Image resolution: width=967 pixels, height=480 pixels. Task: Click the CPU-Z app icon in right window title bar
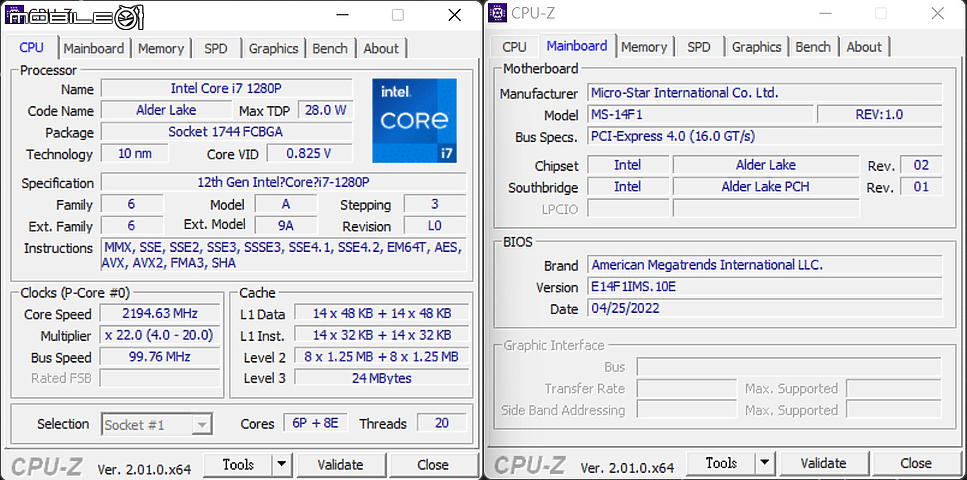(498, 12)
